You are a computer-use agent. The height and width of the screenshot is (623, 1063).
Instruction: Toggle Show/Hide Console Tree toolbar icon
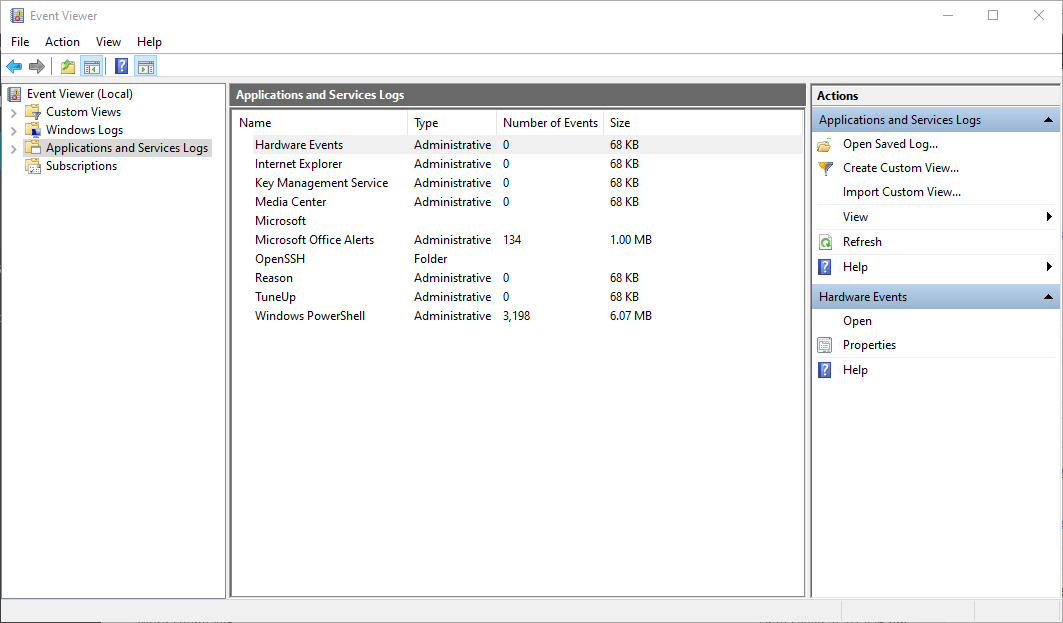click(92, 66)
